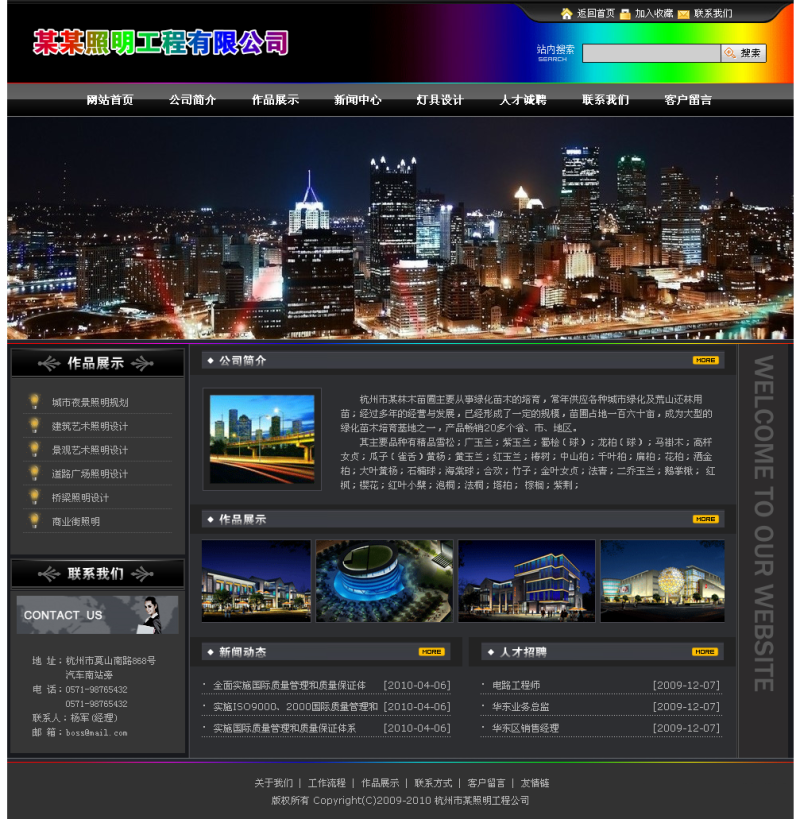Click the diamond icon beside 公司简介 heading

tap(211, 359)
